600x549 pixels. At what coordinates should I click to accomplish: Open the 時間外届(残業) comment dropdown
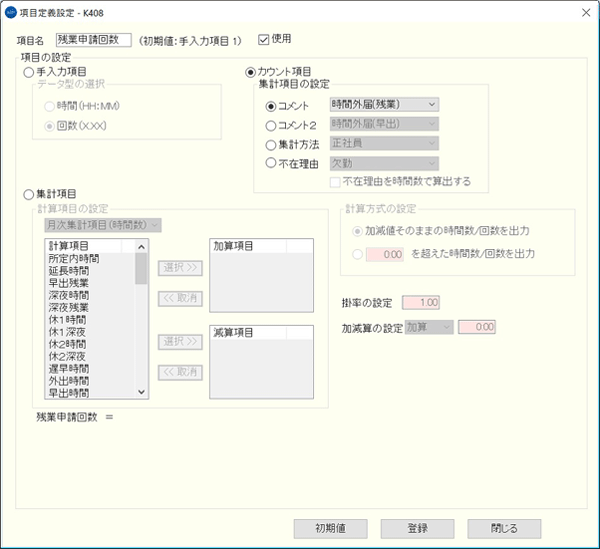tap(384, 104)
